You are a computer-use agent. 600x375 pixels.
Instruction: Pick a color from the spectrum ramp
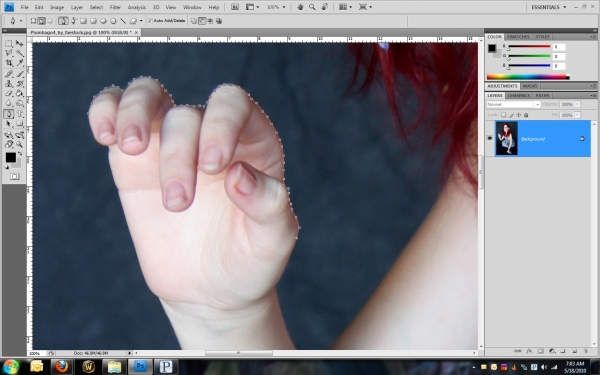[x=528, y=77]
